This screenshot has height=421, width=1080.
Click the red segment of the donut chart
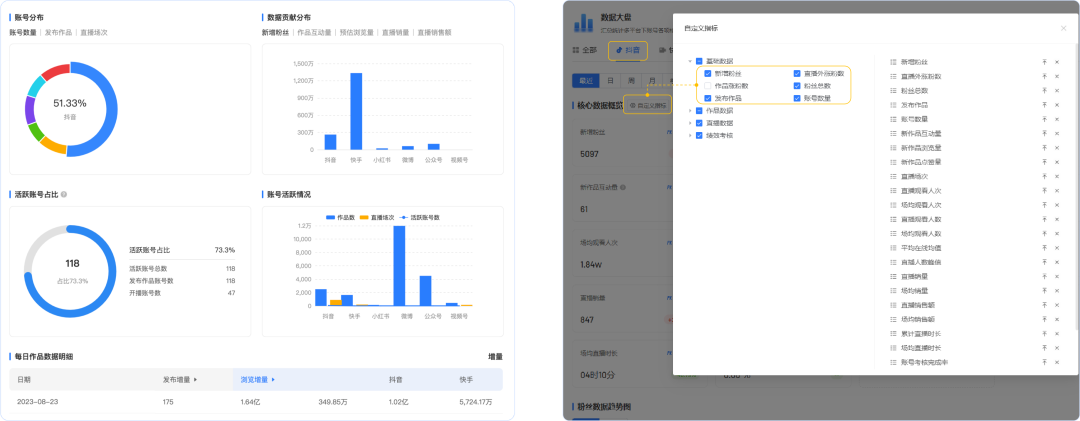56,72
